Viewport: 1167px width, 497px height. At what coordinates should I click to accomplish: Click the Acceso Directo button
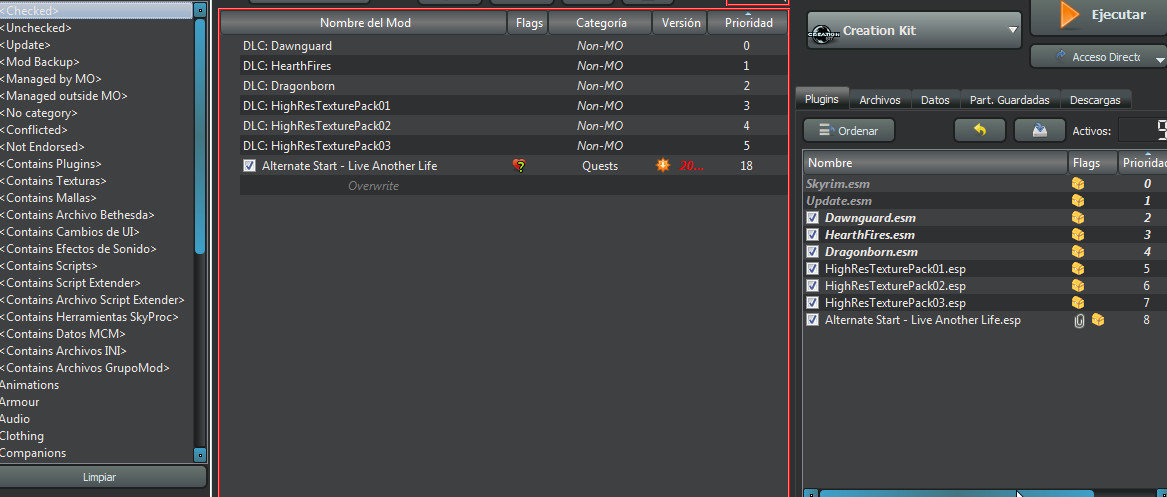(x=1099, y=57)
